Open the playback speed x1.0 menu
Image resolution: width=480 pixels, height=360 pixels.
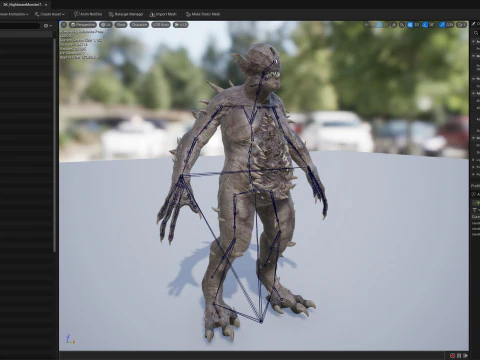tap(181, 25)
